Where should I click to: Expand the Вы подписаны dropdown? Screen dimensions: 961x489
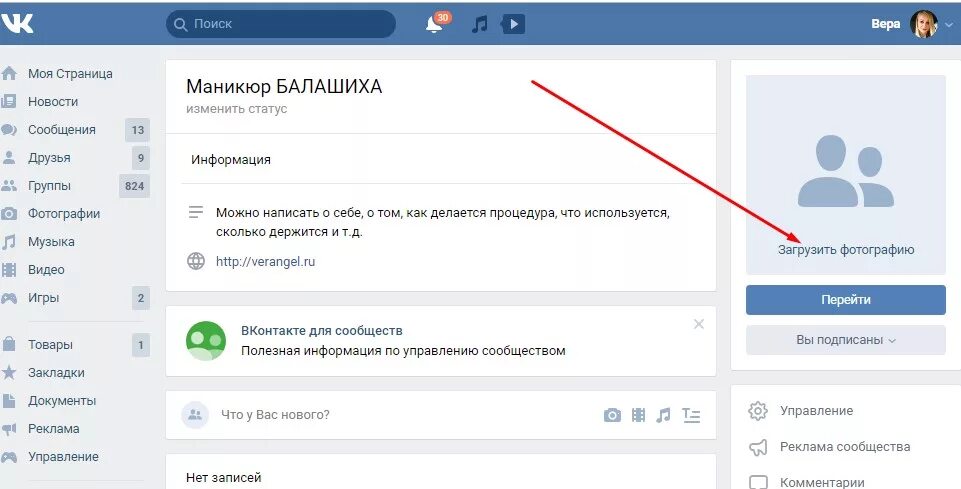[846, 339]
